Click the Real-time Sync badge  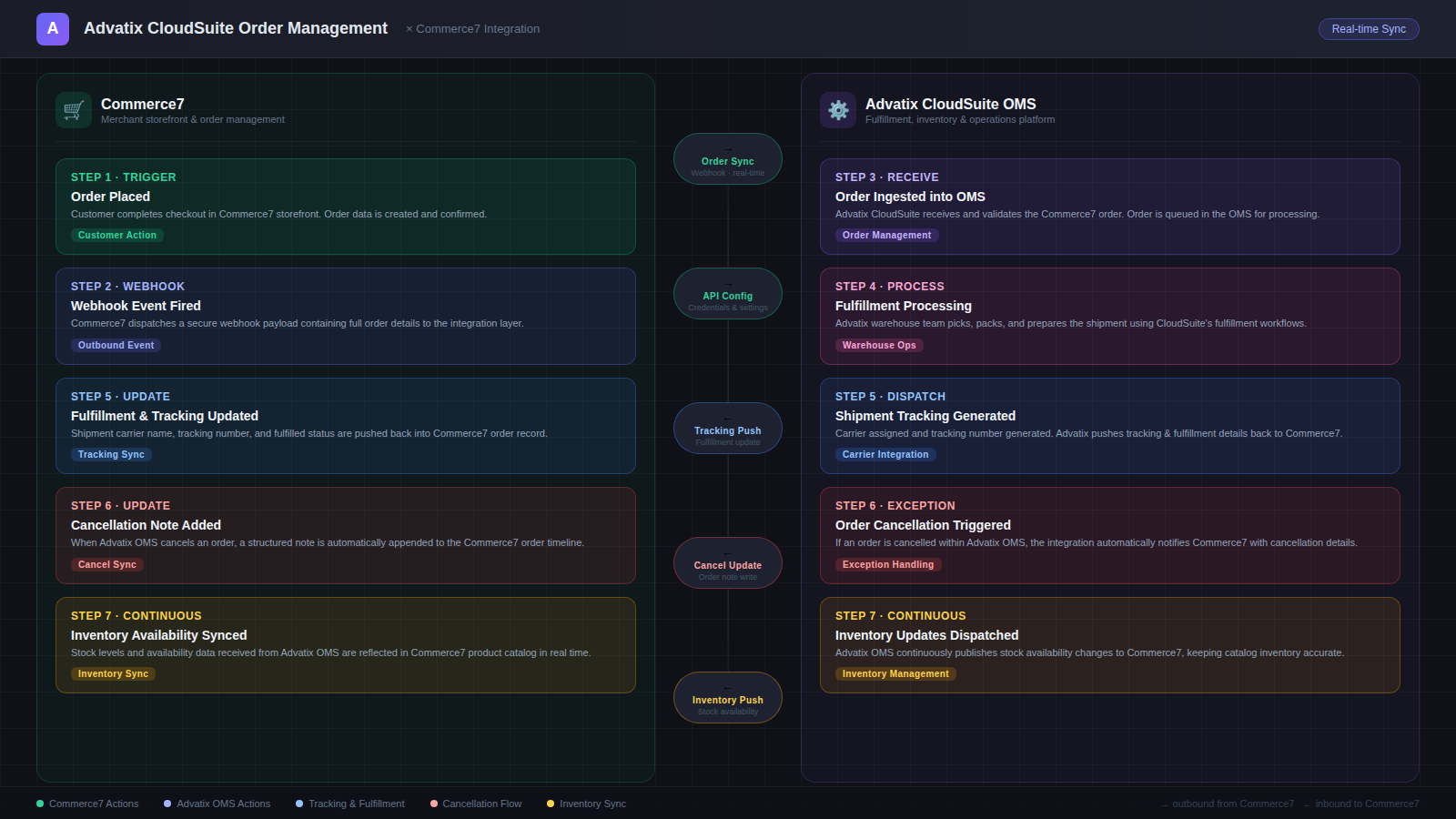pos(1369,29)
